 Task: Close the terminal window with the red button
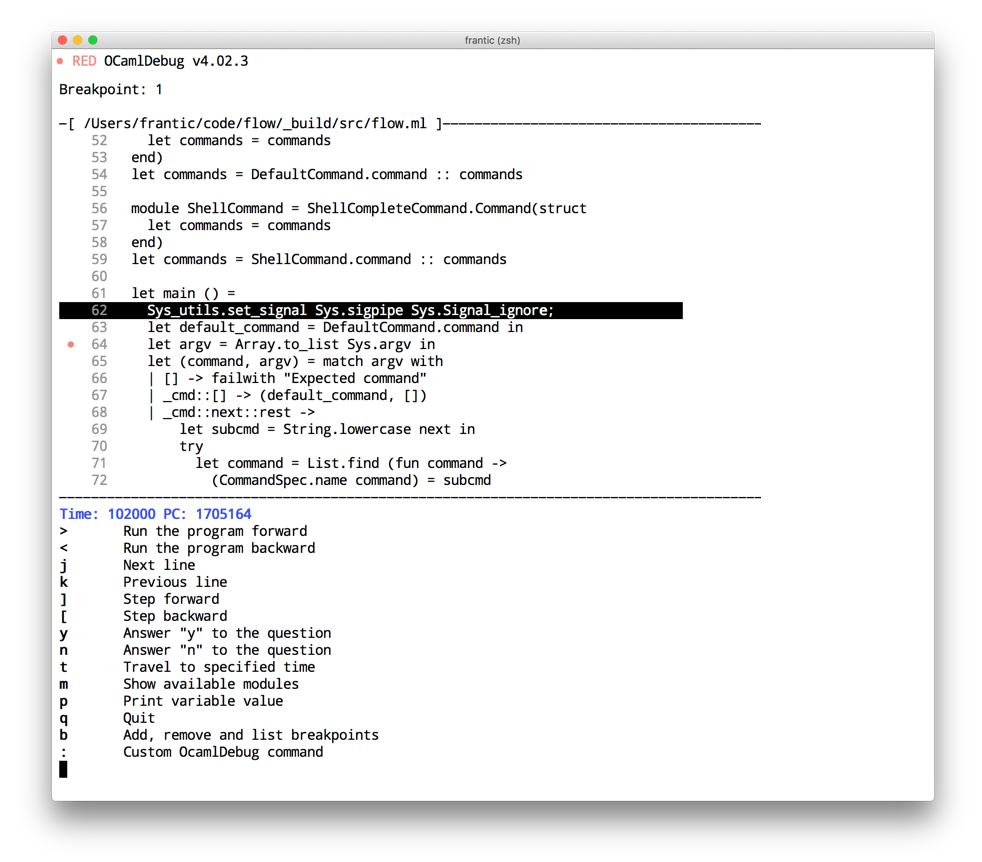(x=63, y=40)
